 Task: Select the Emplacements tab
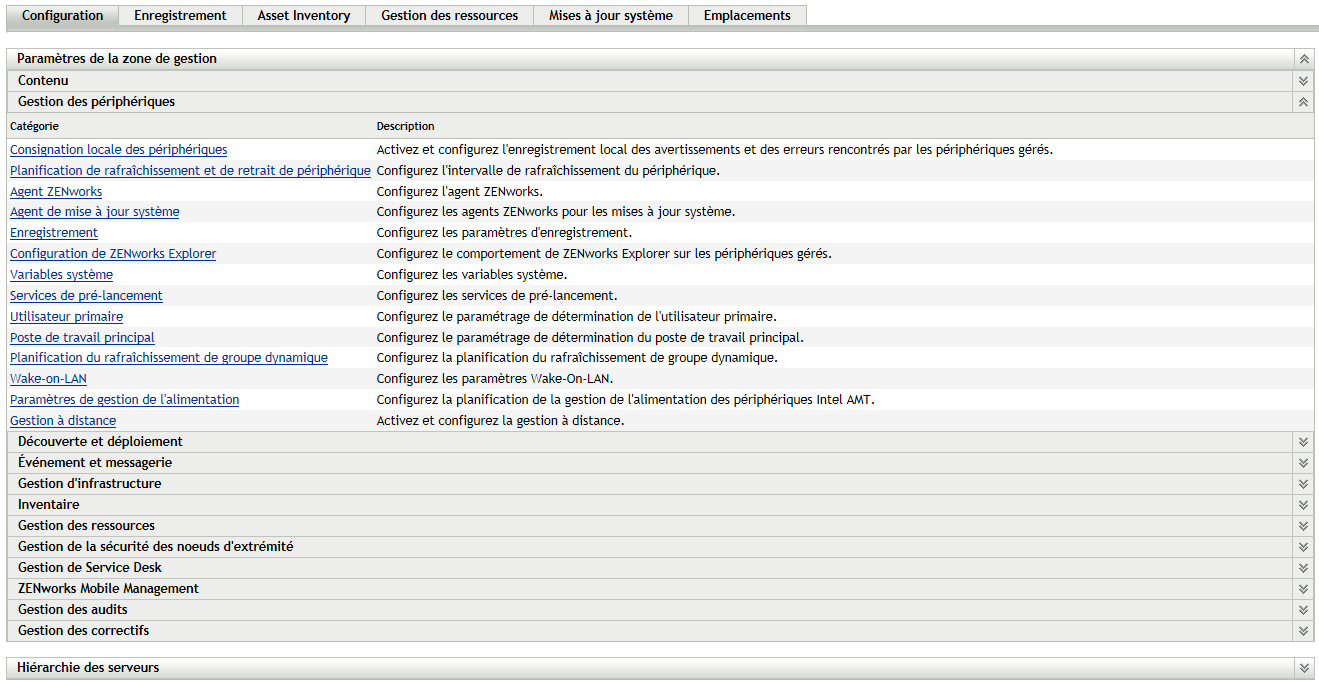[747, 16]
